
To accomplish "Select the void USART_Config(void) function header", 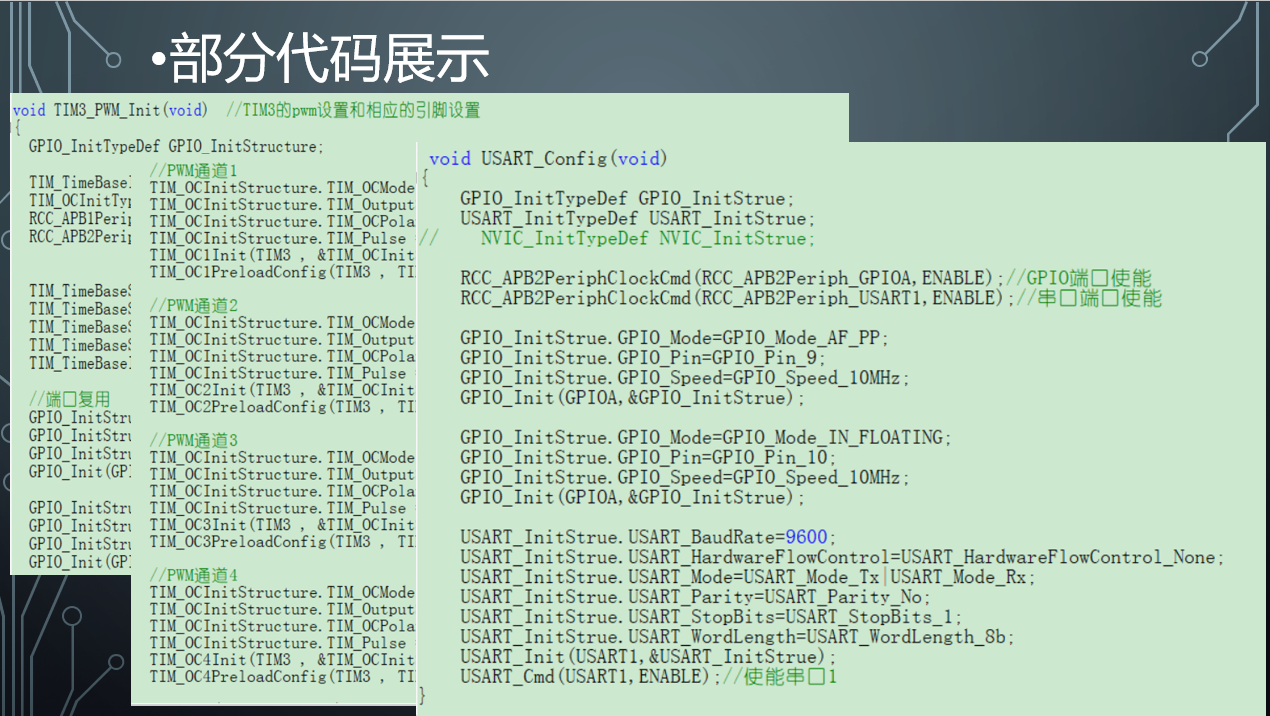I will click(548, 158).
